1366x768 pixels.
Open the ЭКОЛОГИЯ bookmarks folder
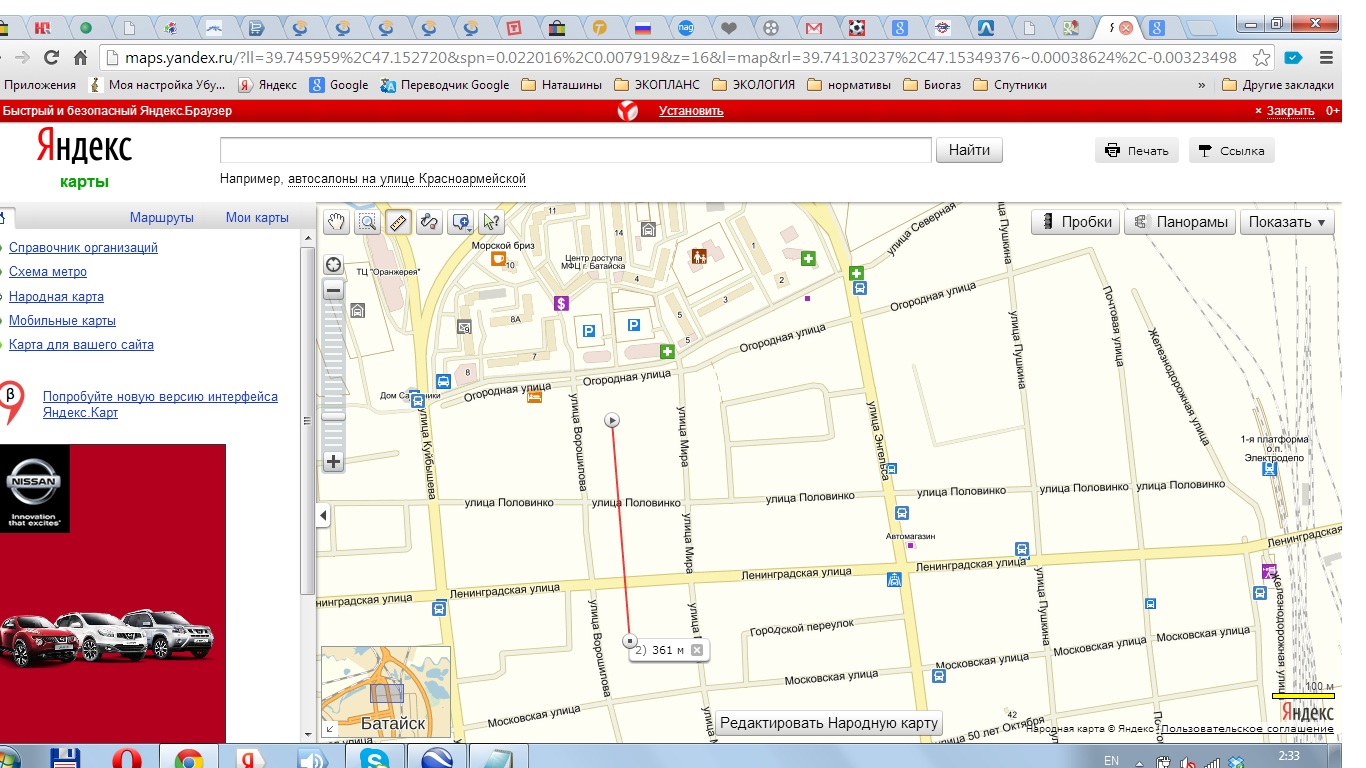click(x=754, y=85)
